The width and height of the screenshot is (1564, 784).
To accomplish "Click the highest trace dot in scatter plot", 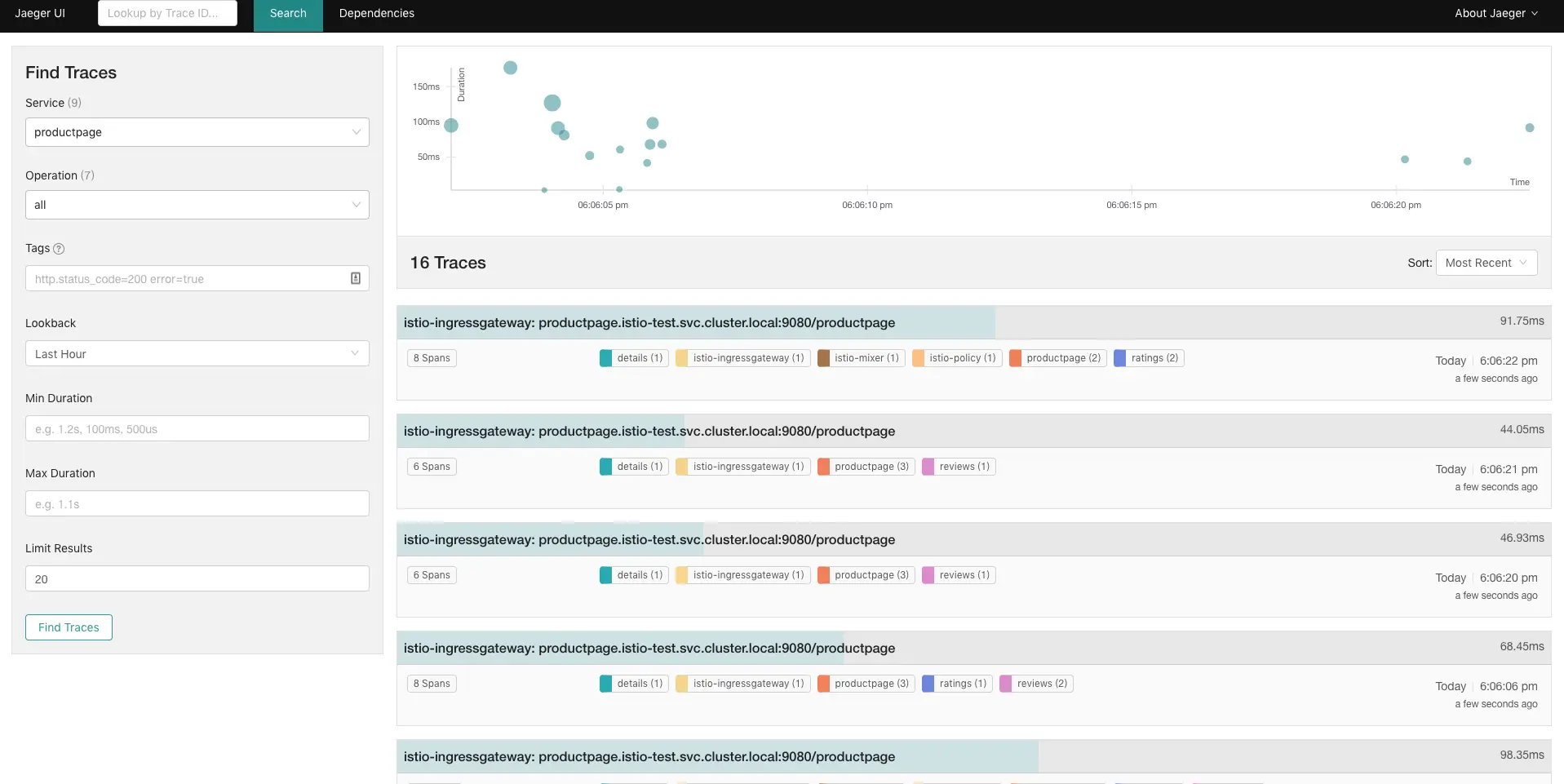I will (510, 68).
